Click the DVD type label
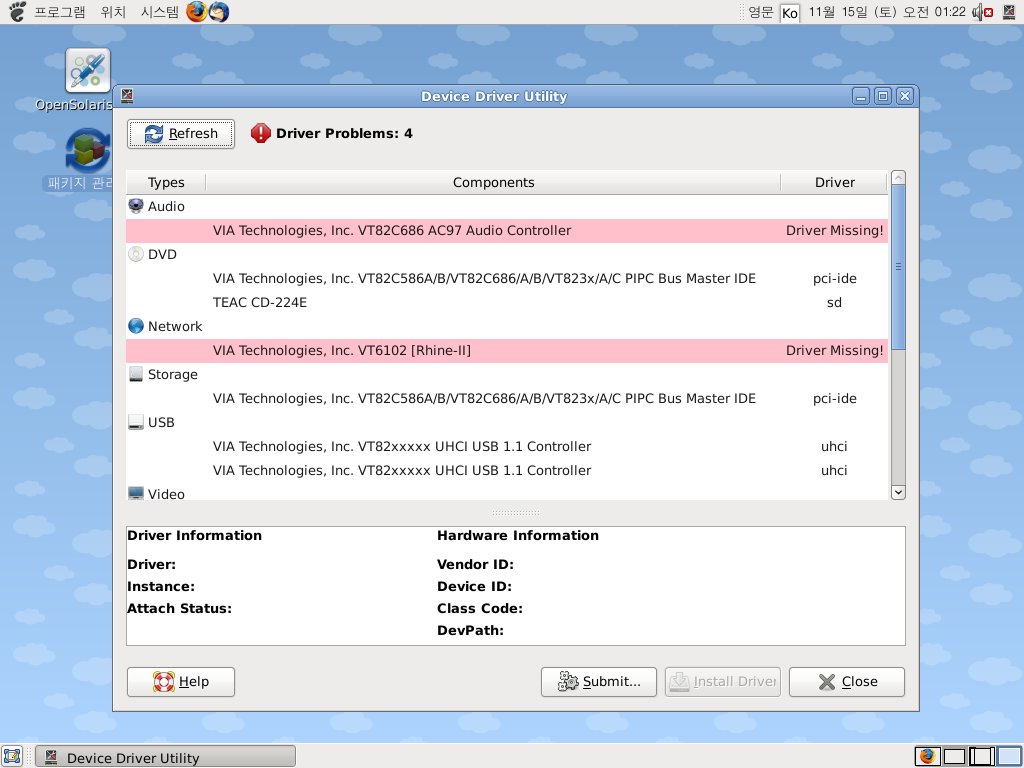 (x=162, y=254)
